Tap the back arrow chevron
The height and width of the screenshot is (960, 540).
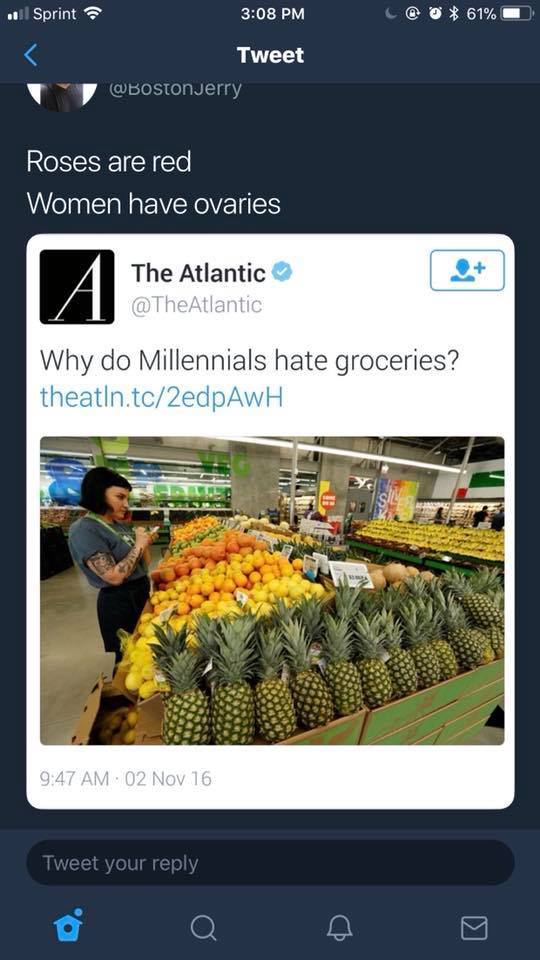[x=31, y=55]
